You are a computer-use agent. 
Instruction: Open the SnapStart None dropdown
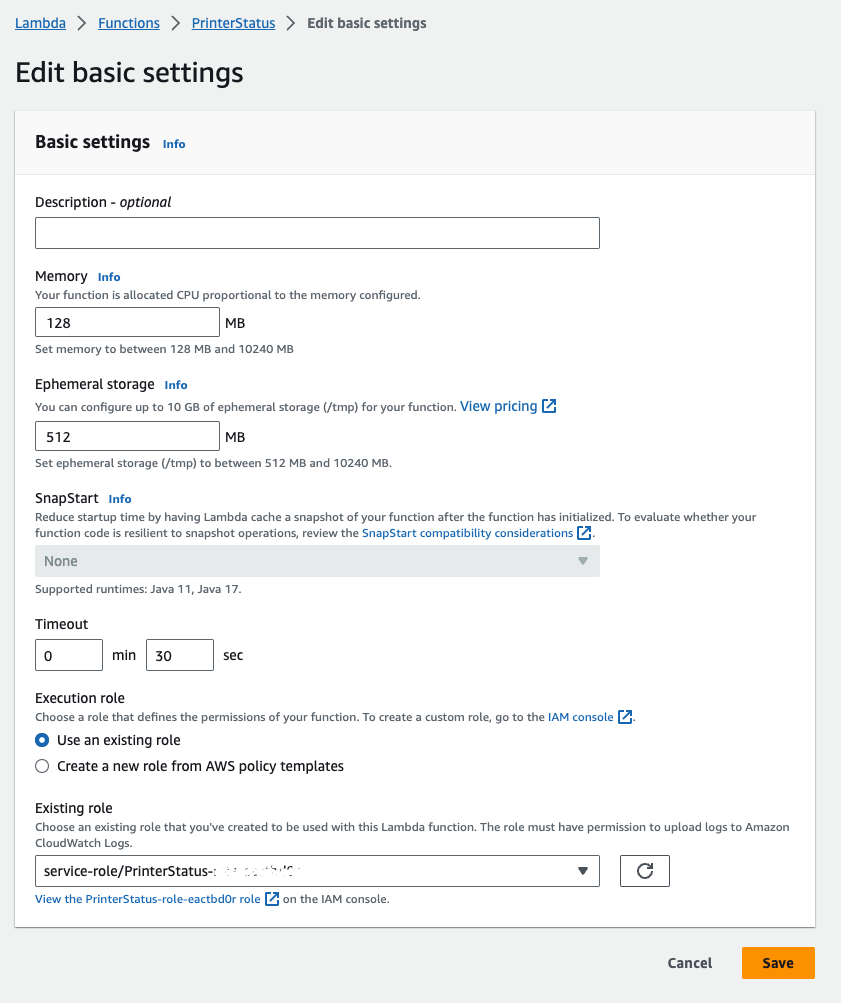tap(317, 561)
